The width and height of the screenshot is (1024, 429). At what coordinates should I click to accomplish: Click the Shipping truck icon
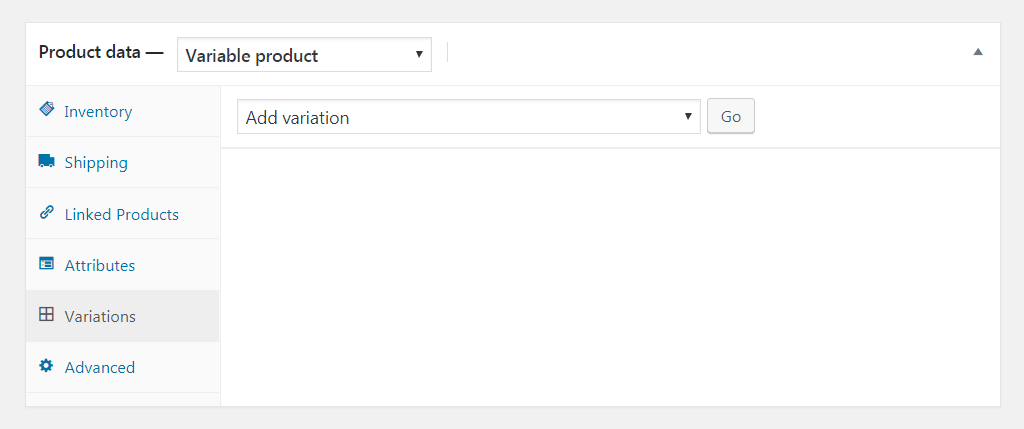[46, 161]
